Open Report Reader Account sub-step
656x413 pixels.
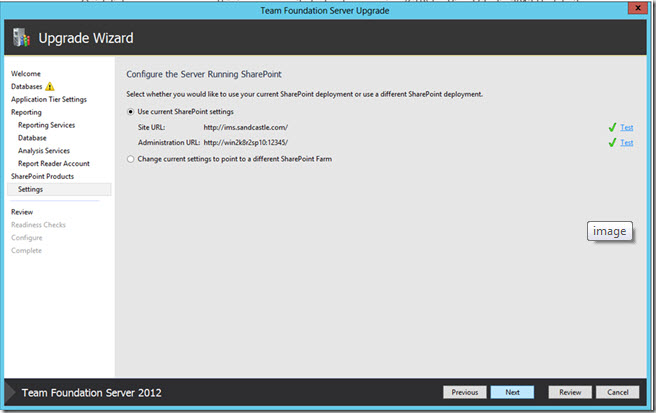[x=54, y=164]
